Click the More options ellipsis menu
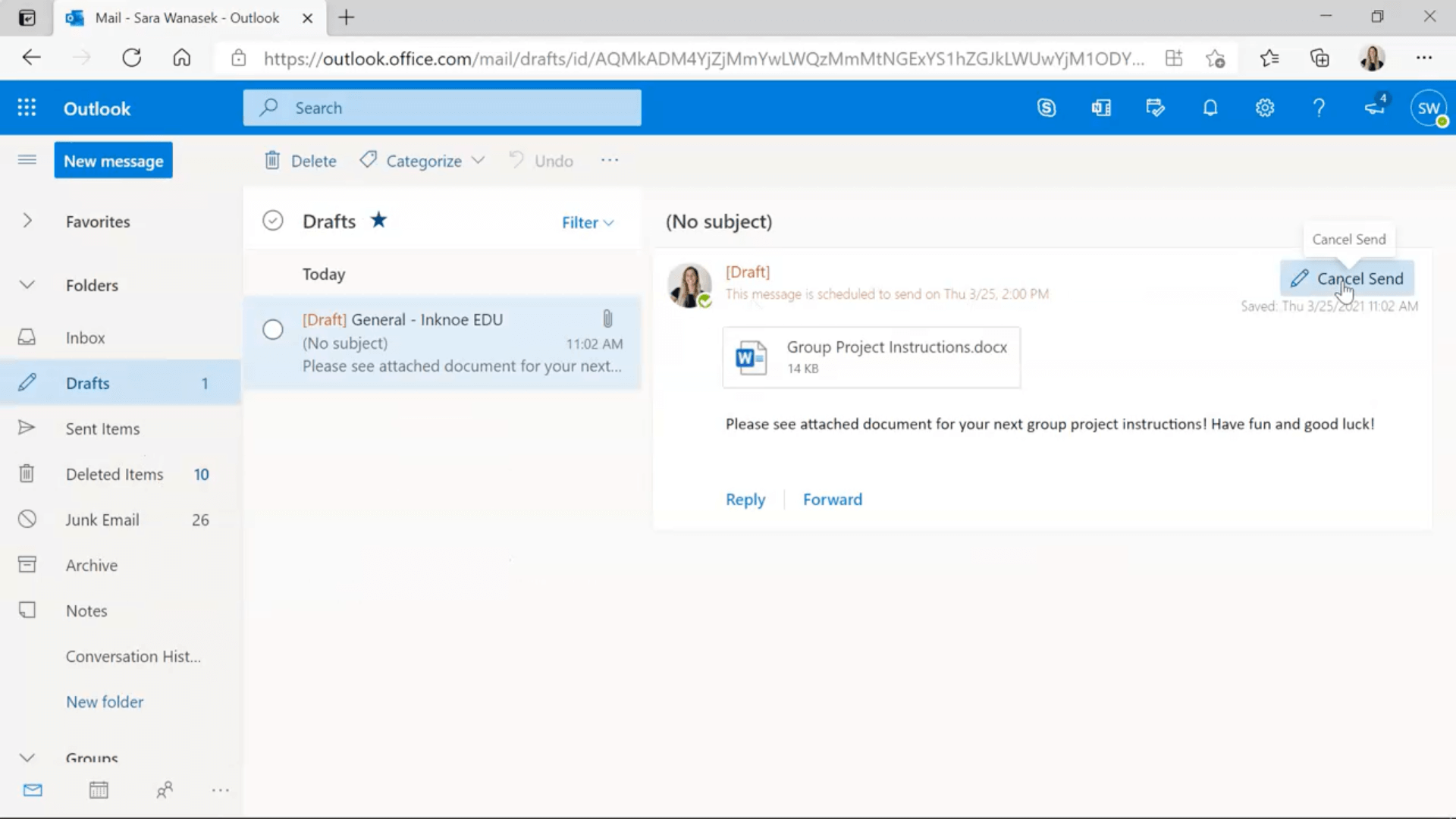The image size is (1456, 819). (x=610, y=161)
